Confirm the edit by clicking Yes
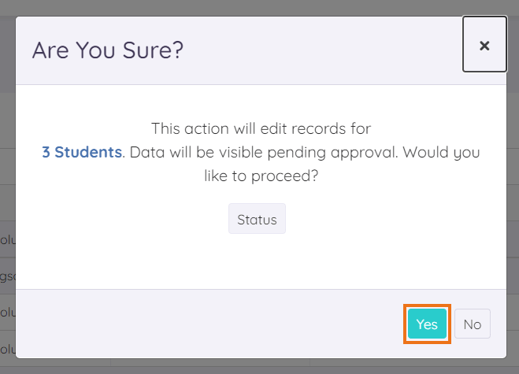519x374 pixels. click(427, 324)
